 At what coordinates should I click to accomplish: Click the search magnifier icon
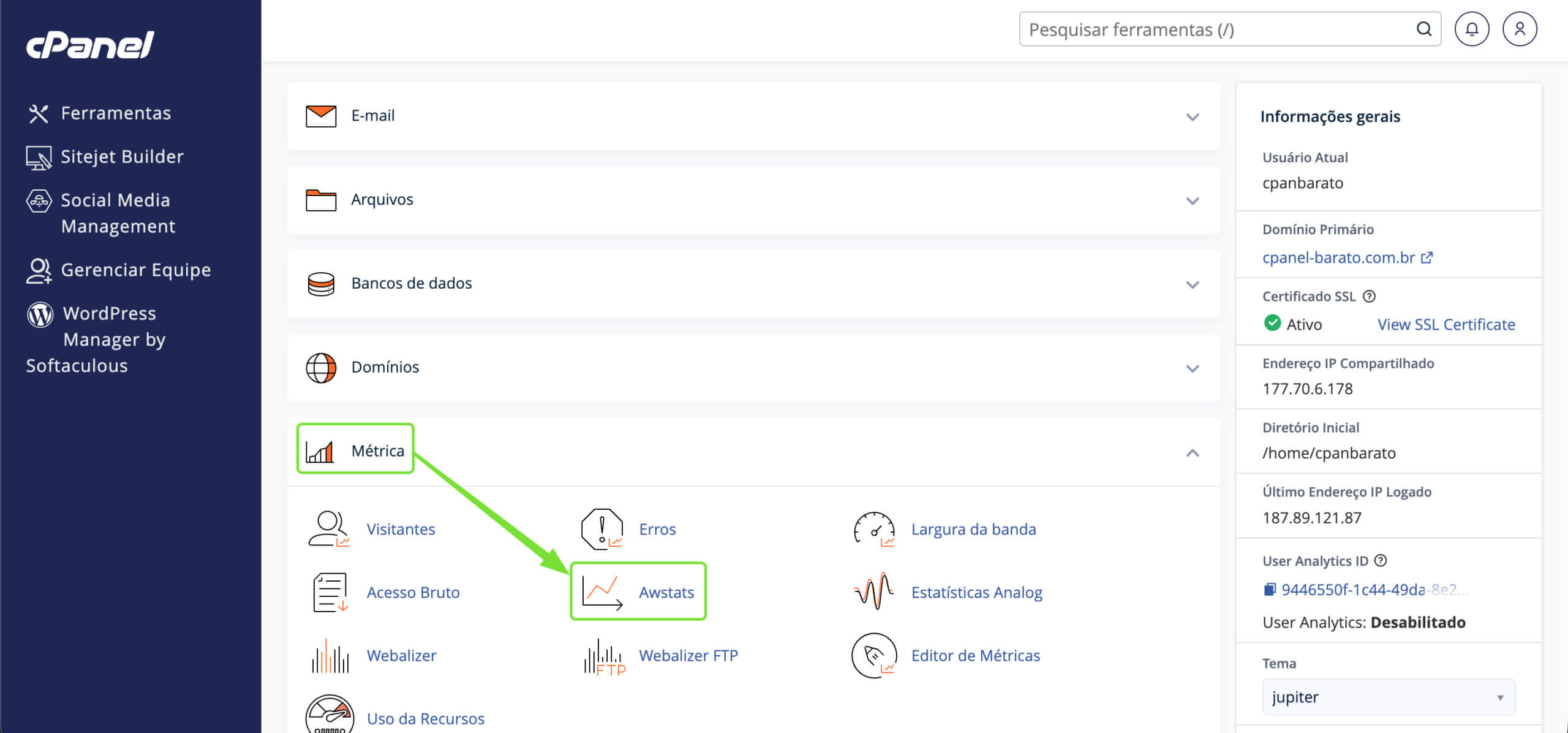(1424, 29)
